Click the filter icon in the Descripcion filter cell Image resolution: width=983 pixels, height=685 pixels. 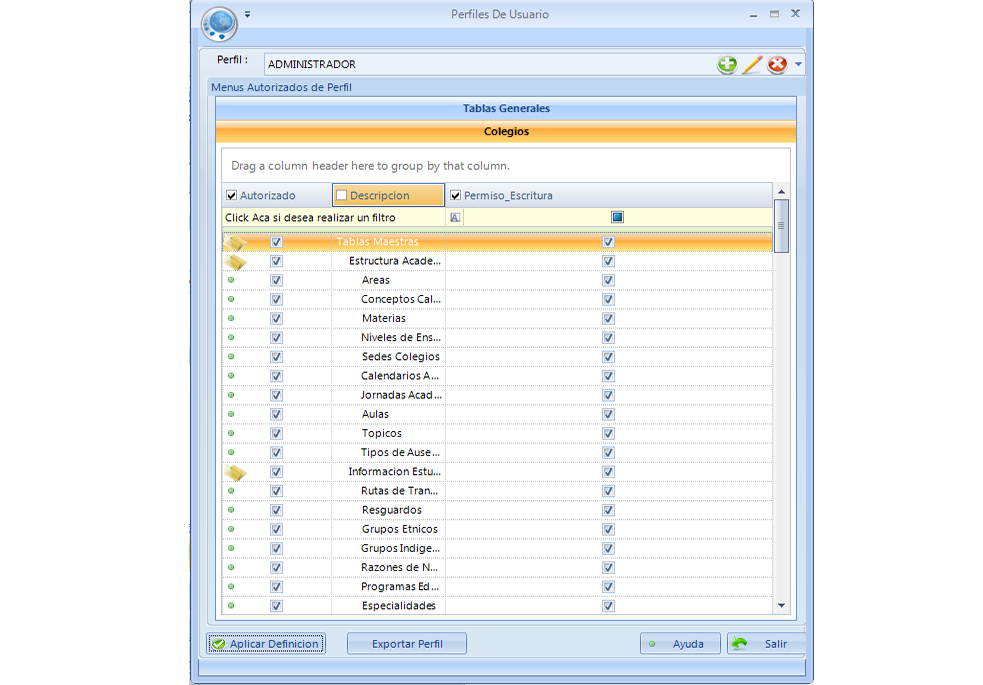click(455, 217)
